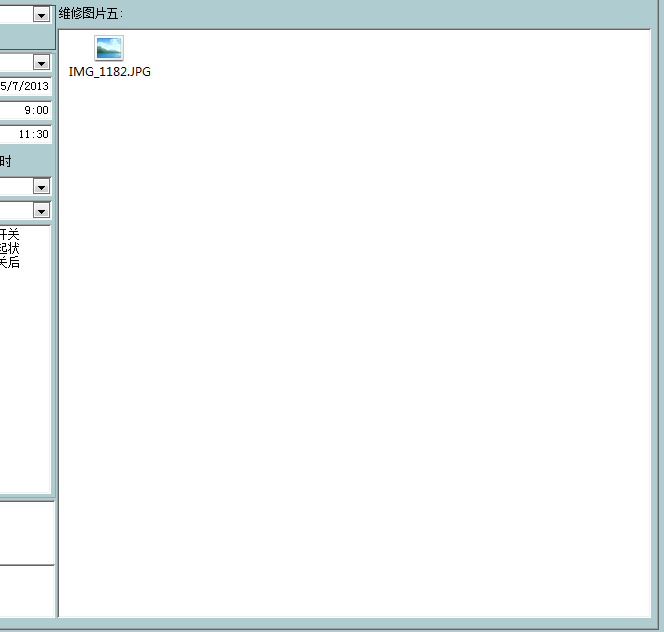Click the 开关 line in the notes box
Viewport: 664px width, 632px height.
[x=9, y=234]
